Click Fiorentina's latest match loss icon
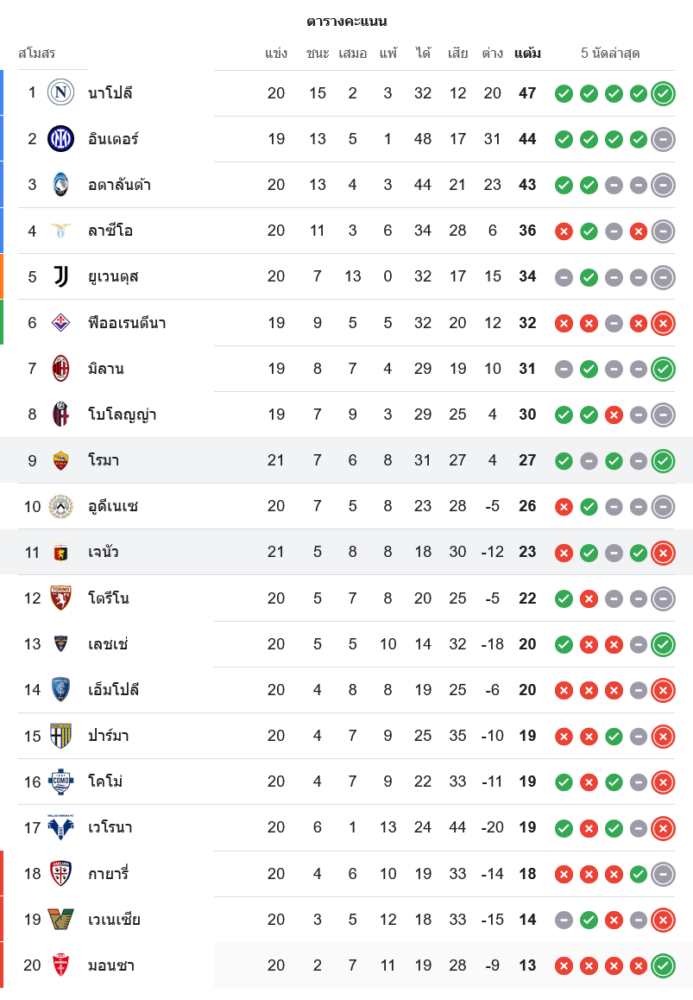 click(662, 323)
